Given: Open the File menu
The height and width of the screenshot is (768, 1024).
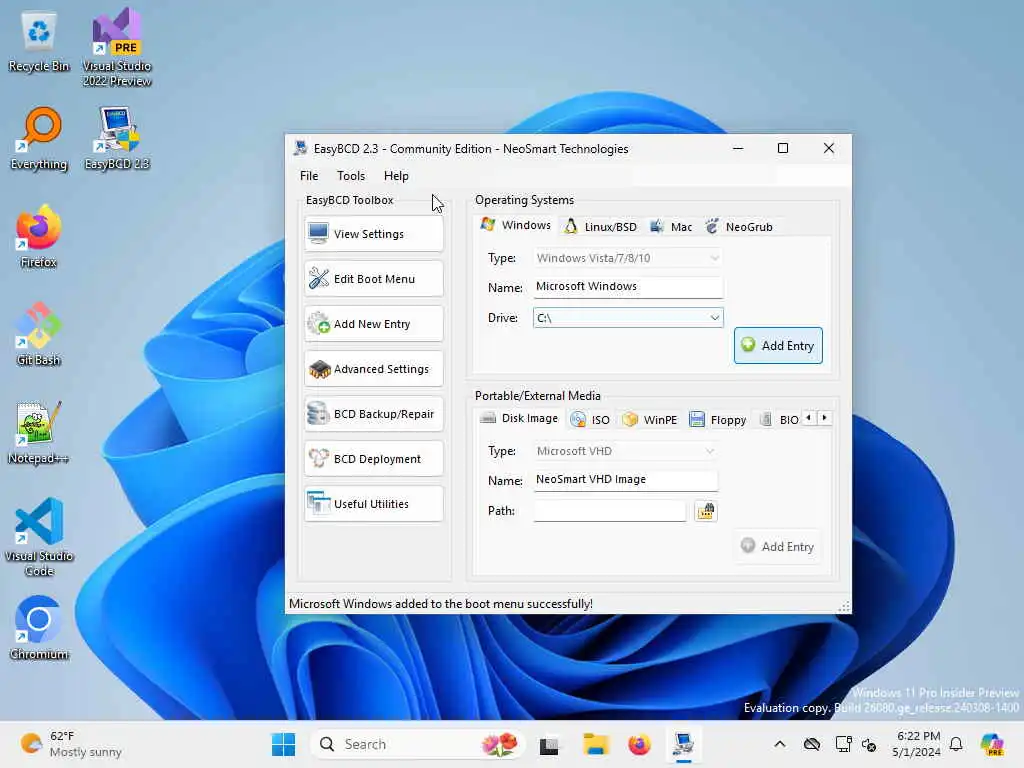Looking at the screenshot, I should click(x=309, y=176).
